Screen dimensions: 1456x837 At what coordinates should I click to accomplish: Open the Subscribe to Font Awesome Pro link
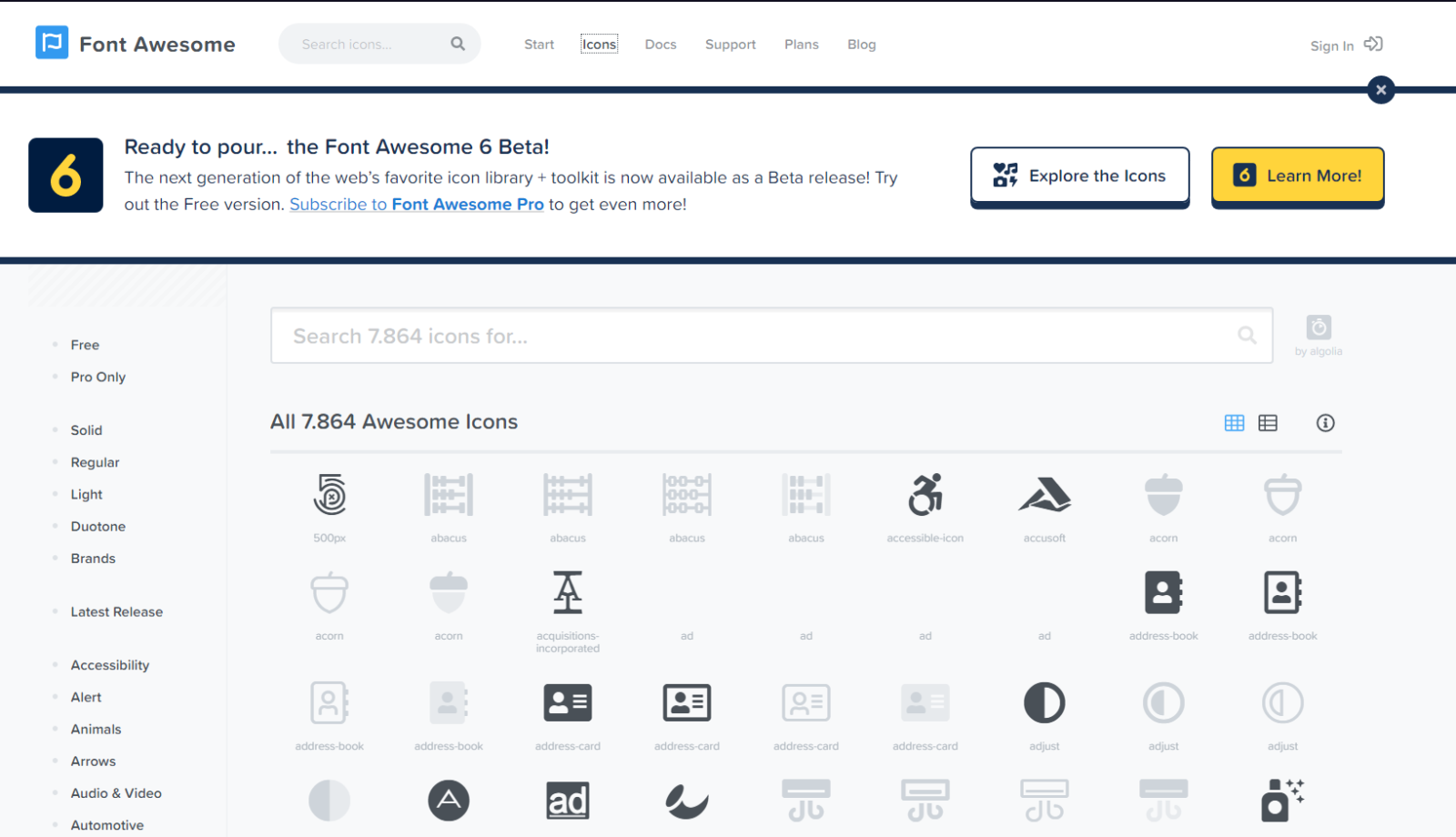[417, 204]
